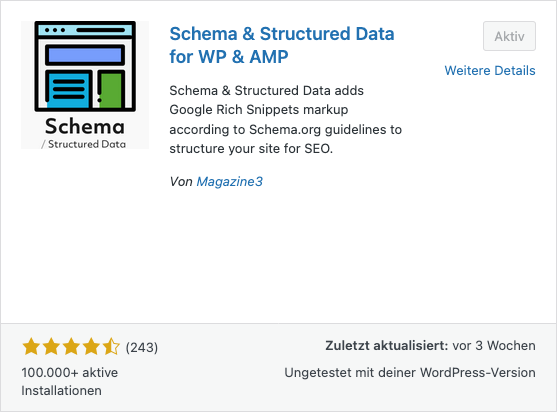This screenshot has width=557, height=412.
Task: Click the plugin description paragraph
Action: pos(286,119)
